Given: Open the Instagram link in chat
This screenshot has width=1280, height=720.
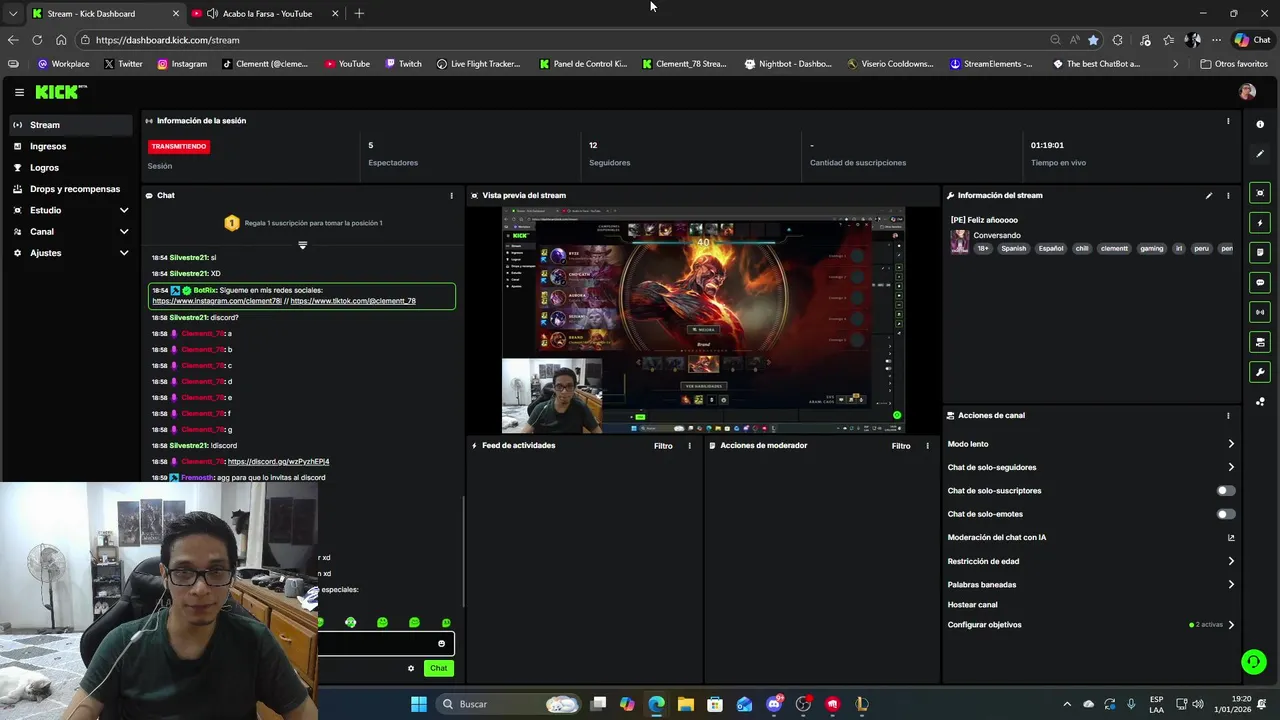Looking at the screenshot, I should click(217, 301).
